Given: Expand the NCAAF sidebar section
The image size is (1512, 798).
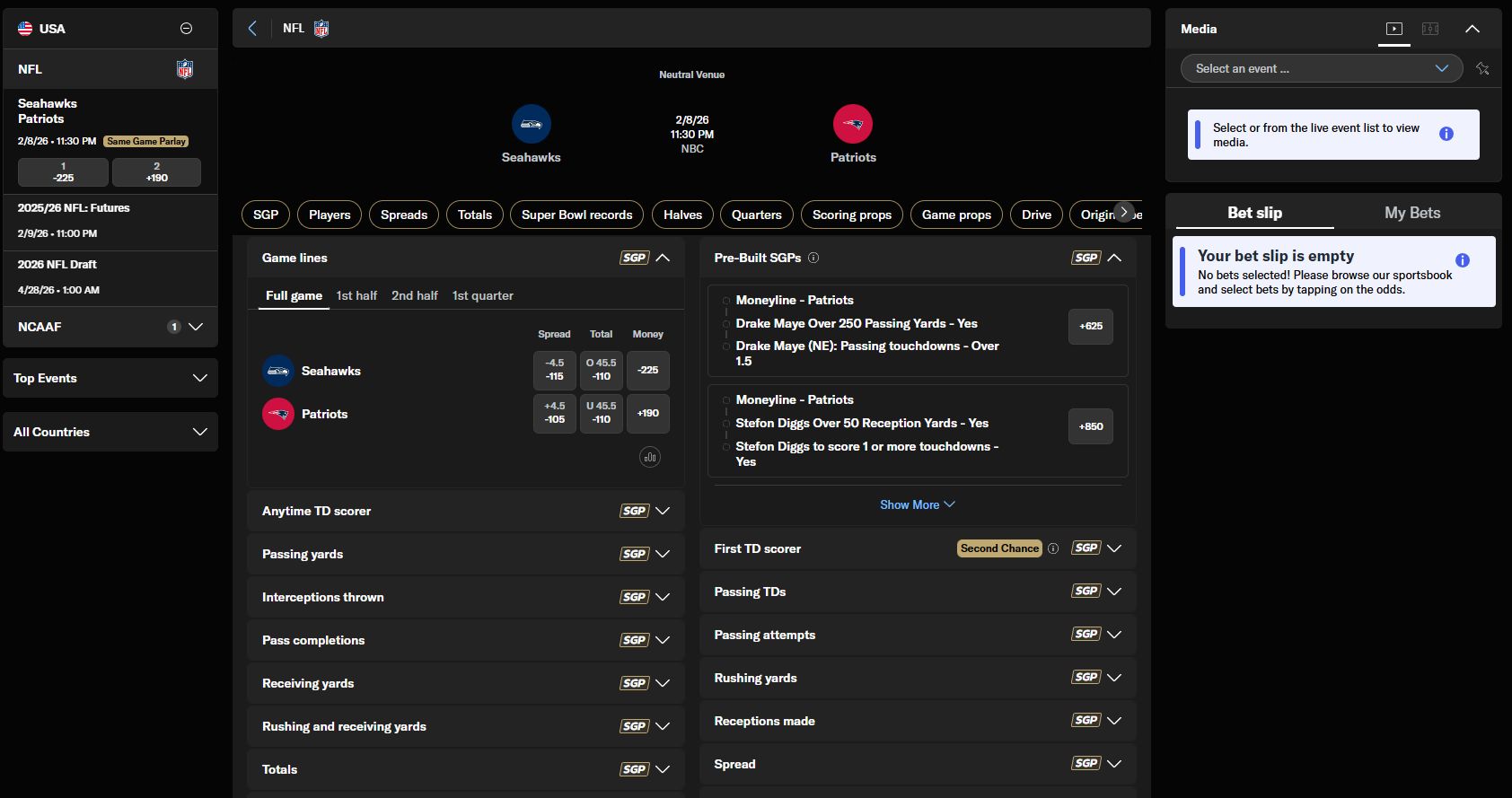Looking at the screenshot, I should (110, 327).
